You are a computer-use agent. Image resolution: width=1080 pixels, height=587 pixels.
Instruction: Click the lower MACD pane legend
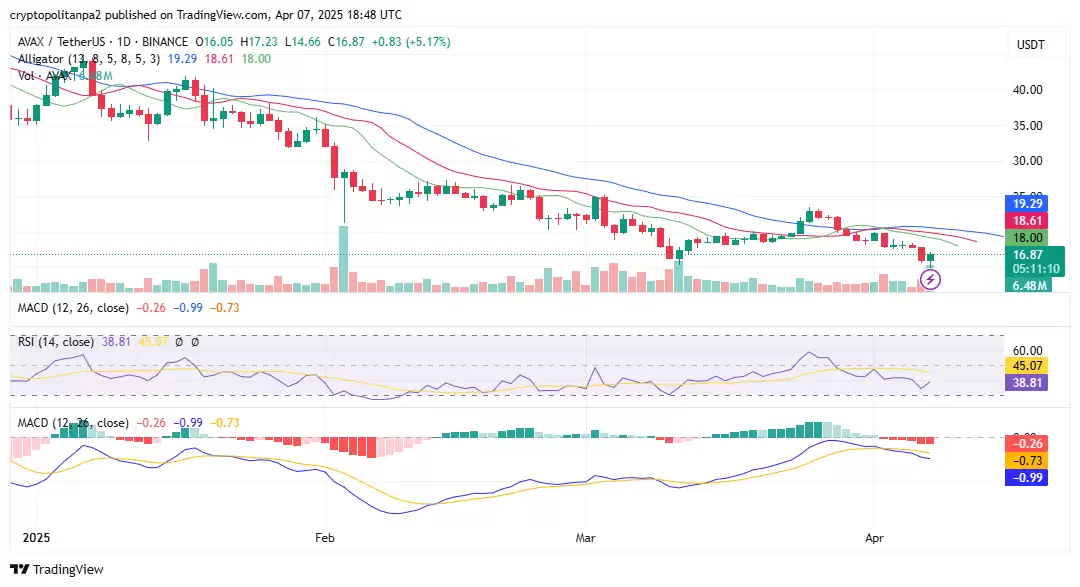(72, 423)
